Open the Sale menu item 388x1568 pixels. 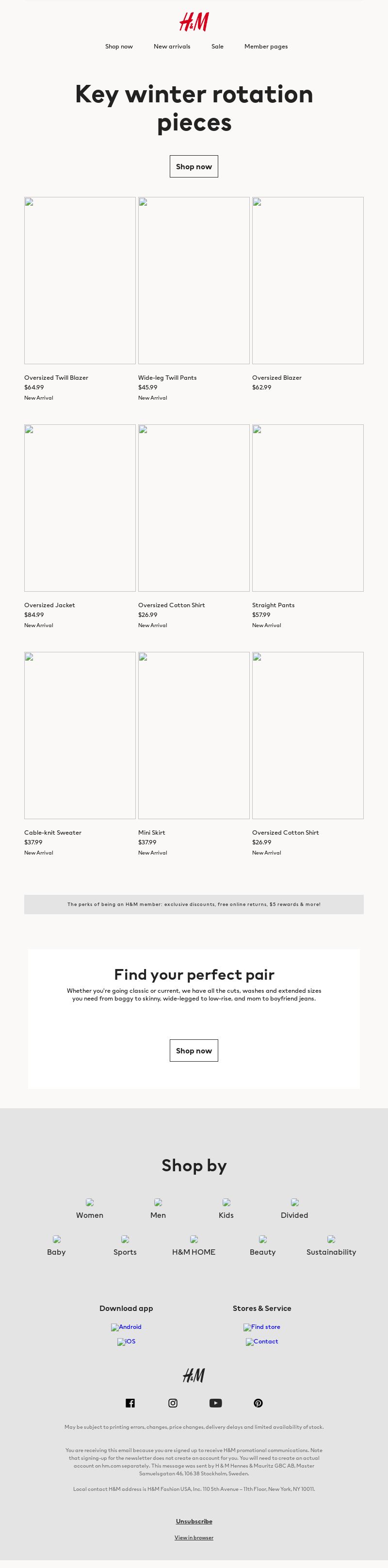(217, 46)
